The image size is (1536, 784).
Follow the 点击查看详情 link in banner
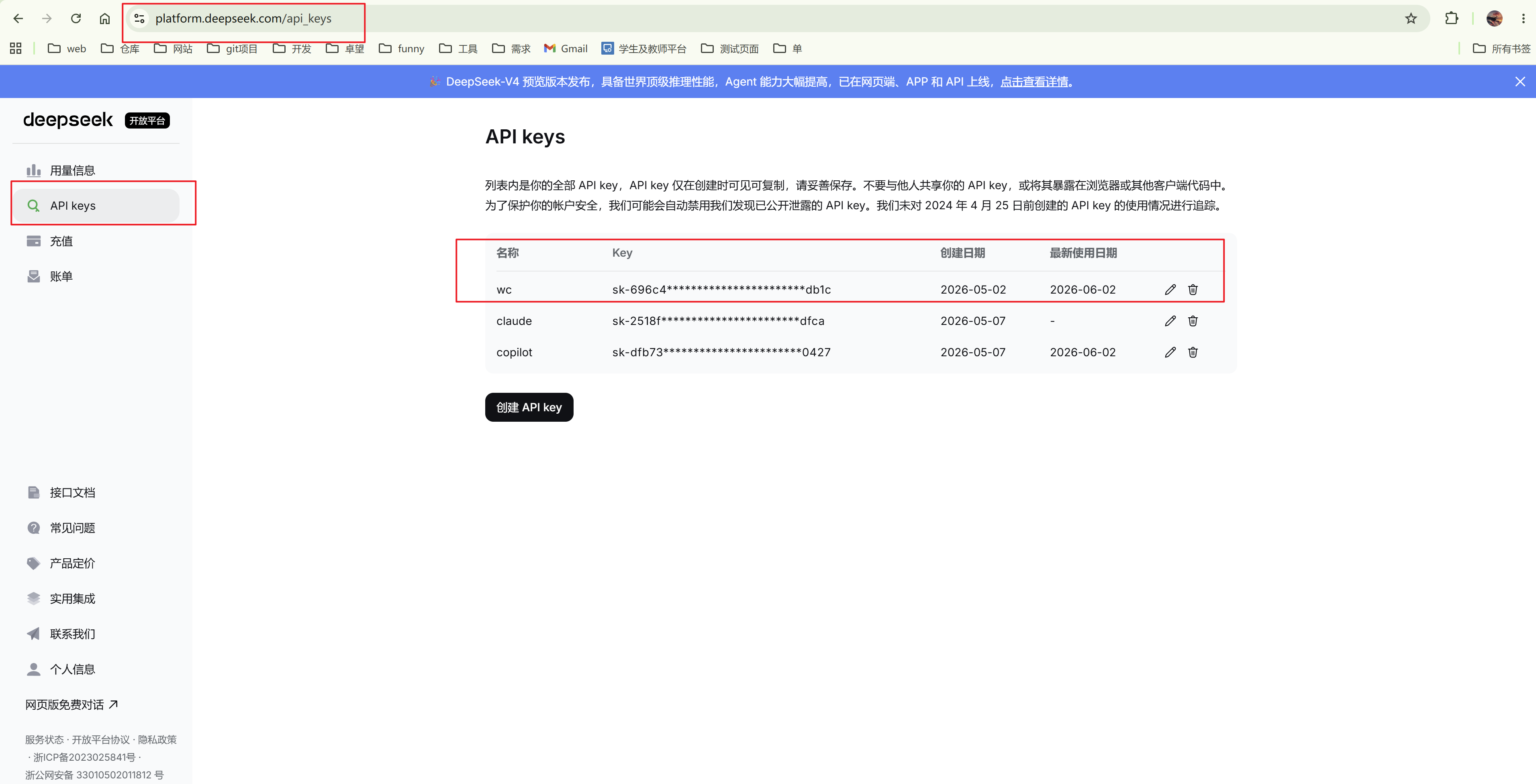tap(1034, 82)
